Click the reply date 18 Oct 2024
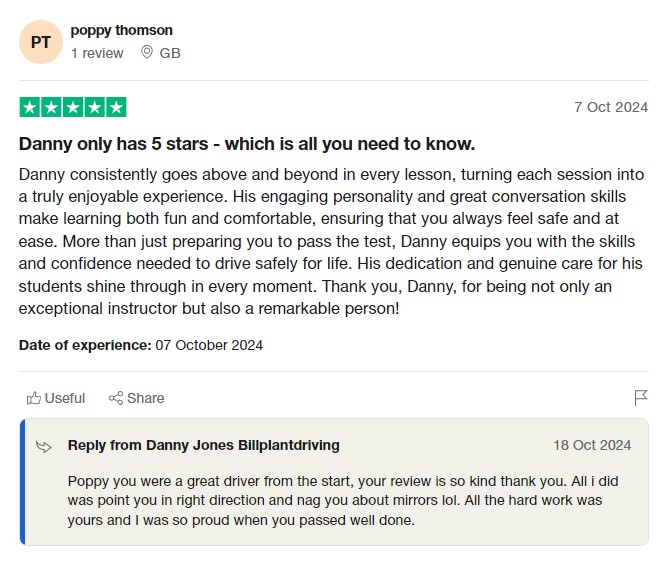Viewport: 663px width, 567px height. pyautogui.click(x=592, y=445)
